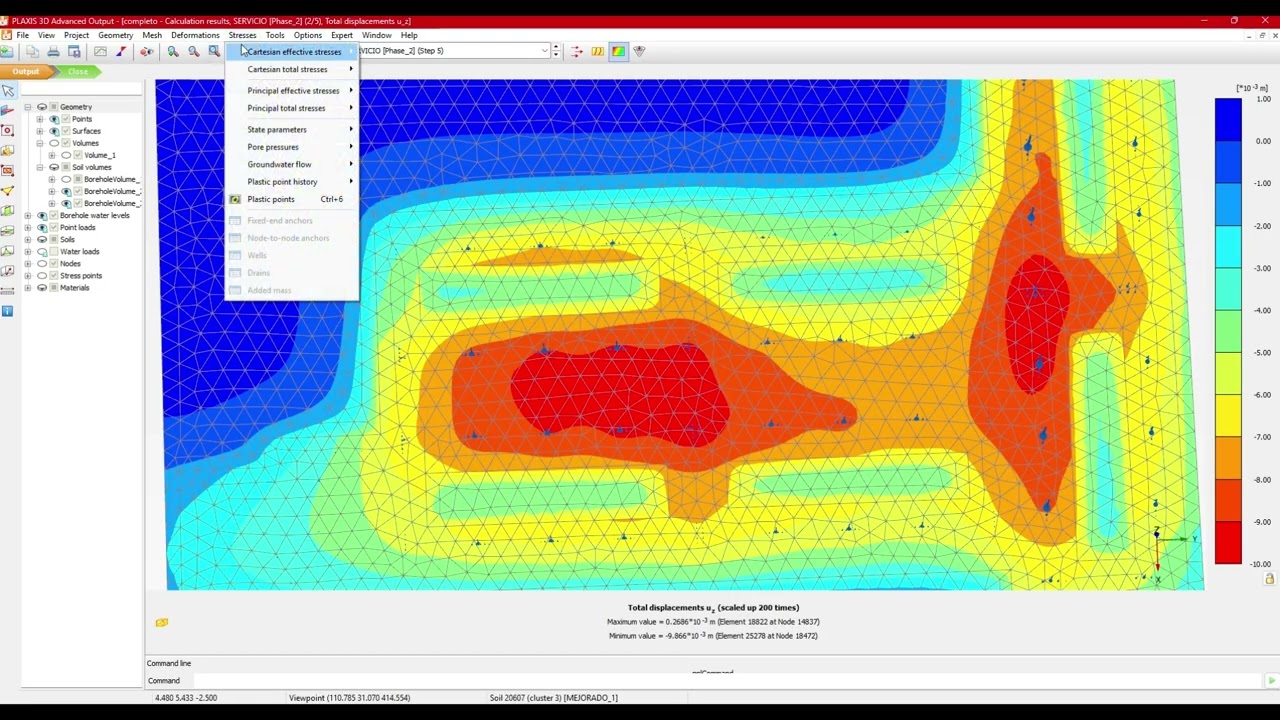
Task: Click the red dots toolbar icon
Action: (x=147, y=51)
